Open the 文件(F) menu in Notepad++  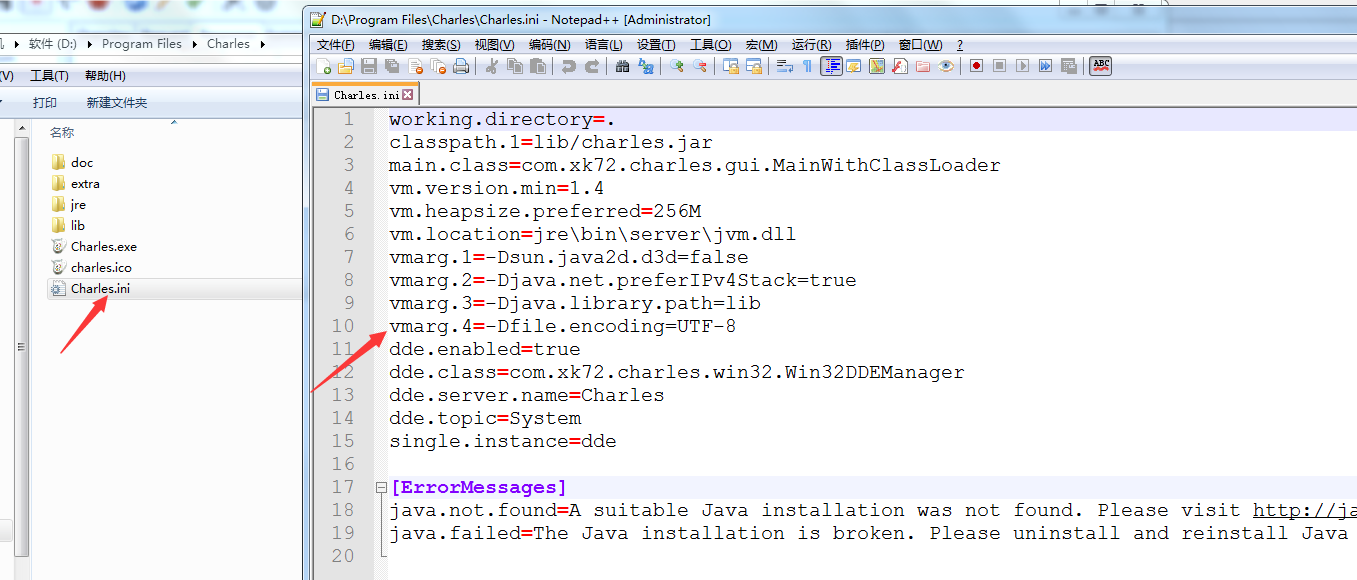[335, 45]
